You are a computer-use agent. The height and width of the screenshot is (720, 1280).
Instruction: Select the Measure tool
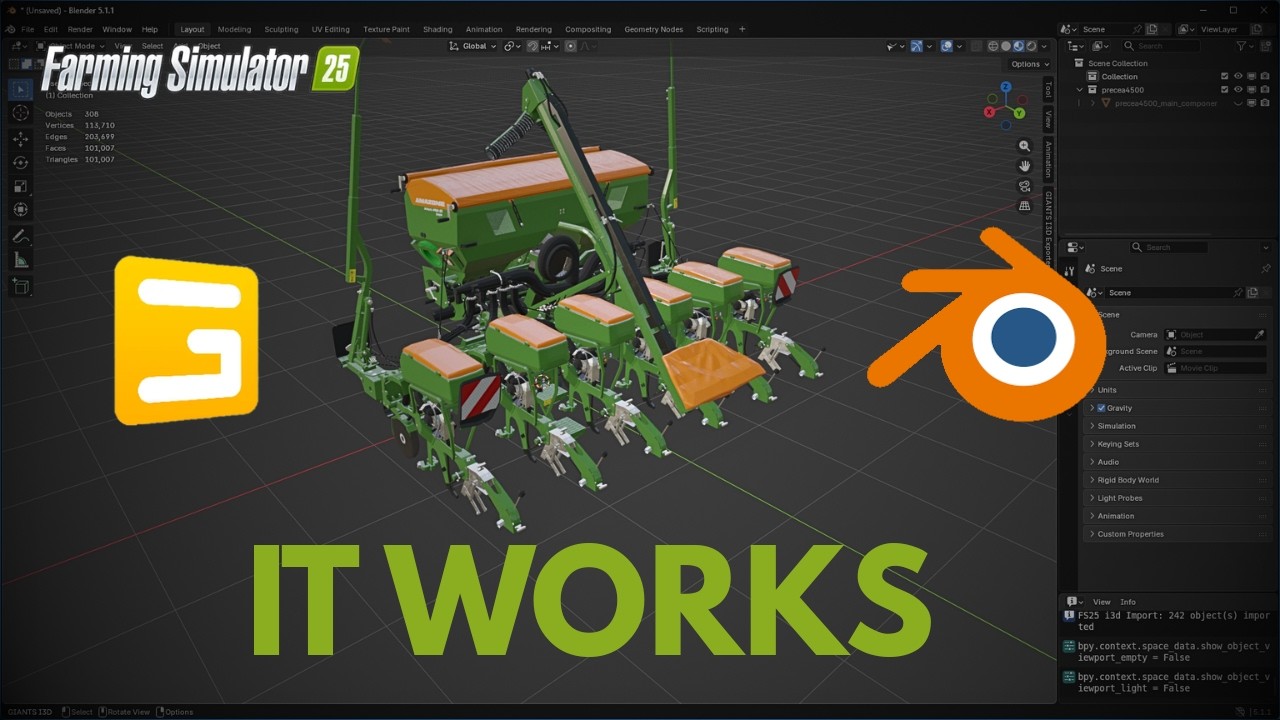point(20,261)
